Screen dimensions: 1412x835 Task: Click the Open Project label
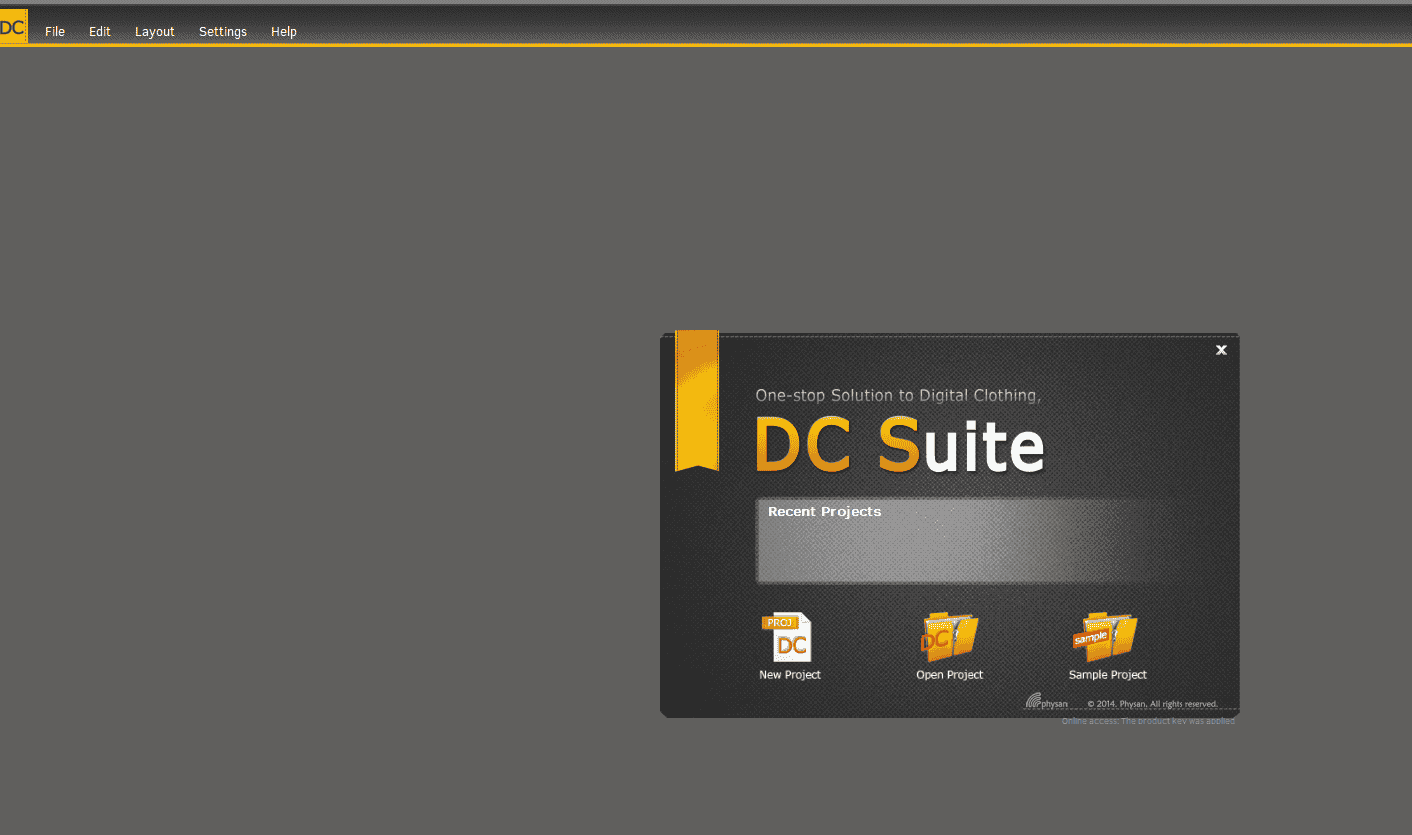(948, 674)
